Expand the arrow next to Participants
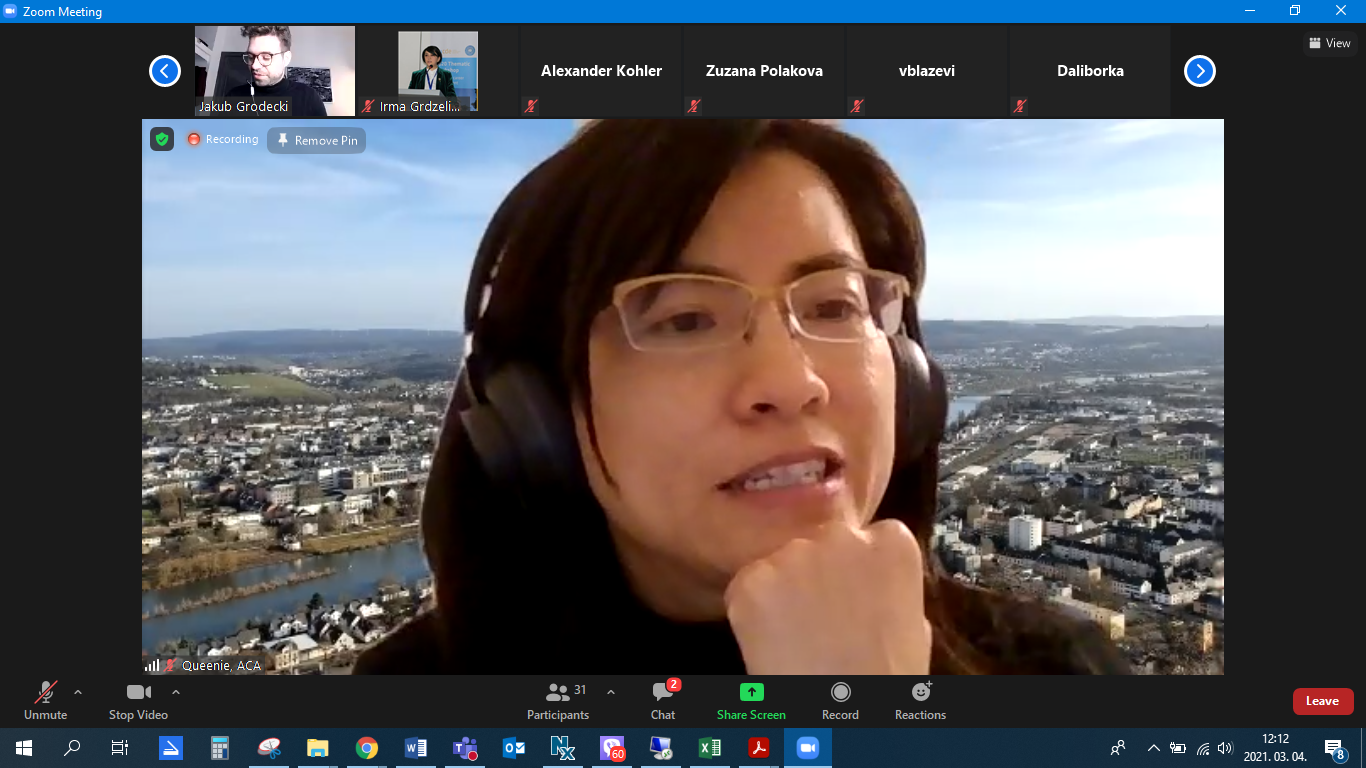Screen dimensions: 1366x768 tap(611, 692)
